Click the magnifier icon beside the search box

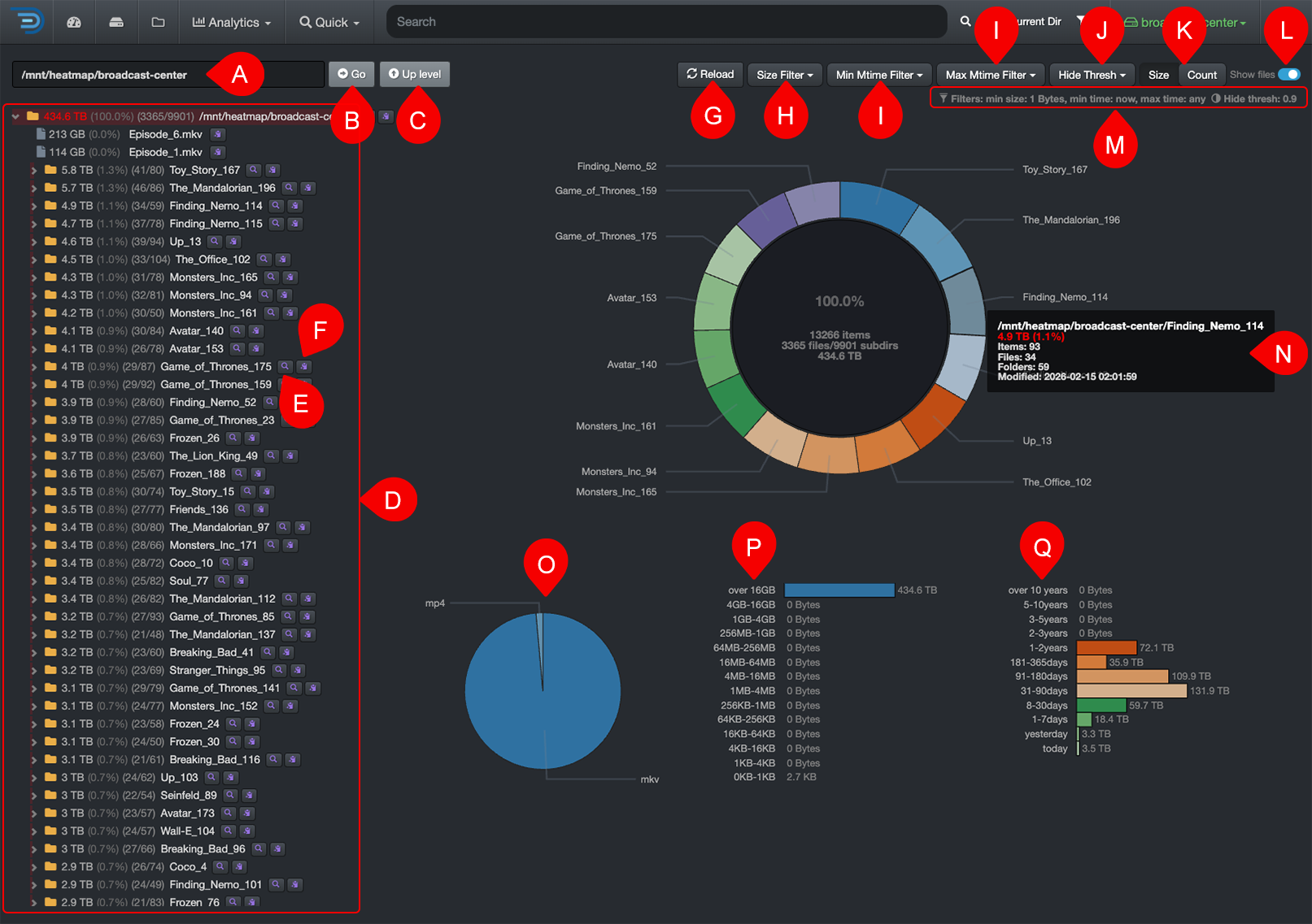965,21
